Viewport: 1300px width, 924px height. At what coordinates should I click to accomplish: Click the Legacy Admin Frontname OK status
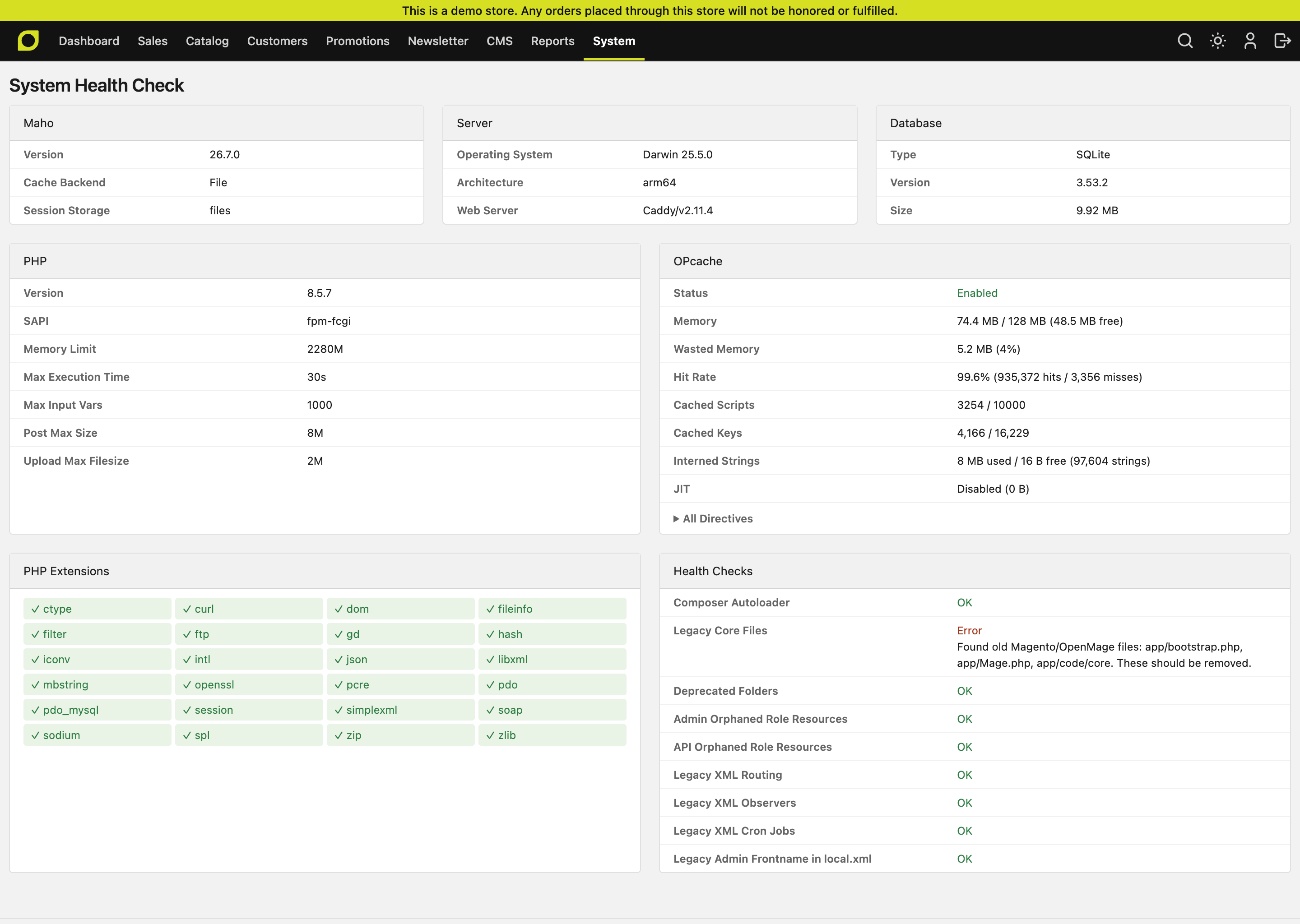click(964, 859)
